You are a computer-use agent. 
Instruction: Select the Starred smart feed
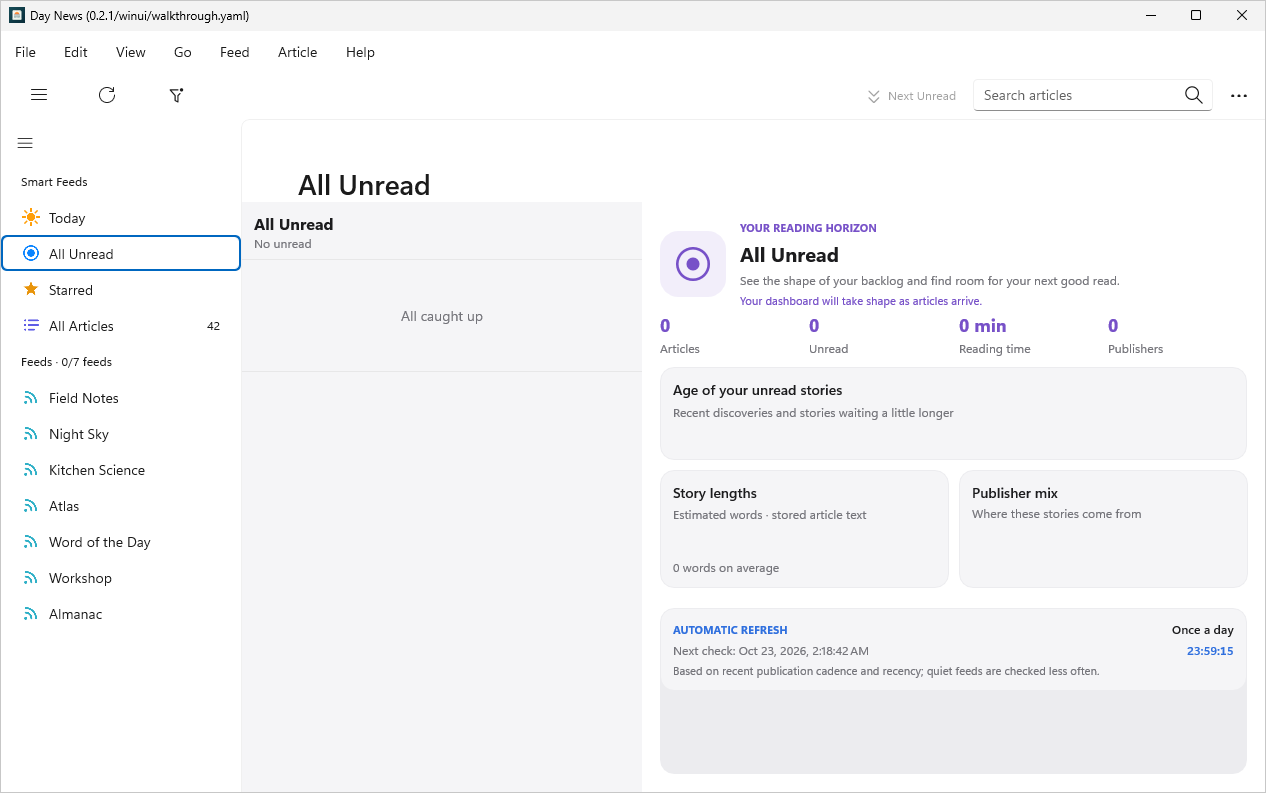click(x=121, y=290)
